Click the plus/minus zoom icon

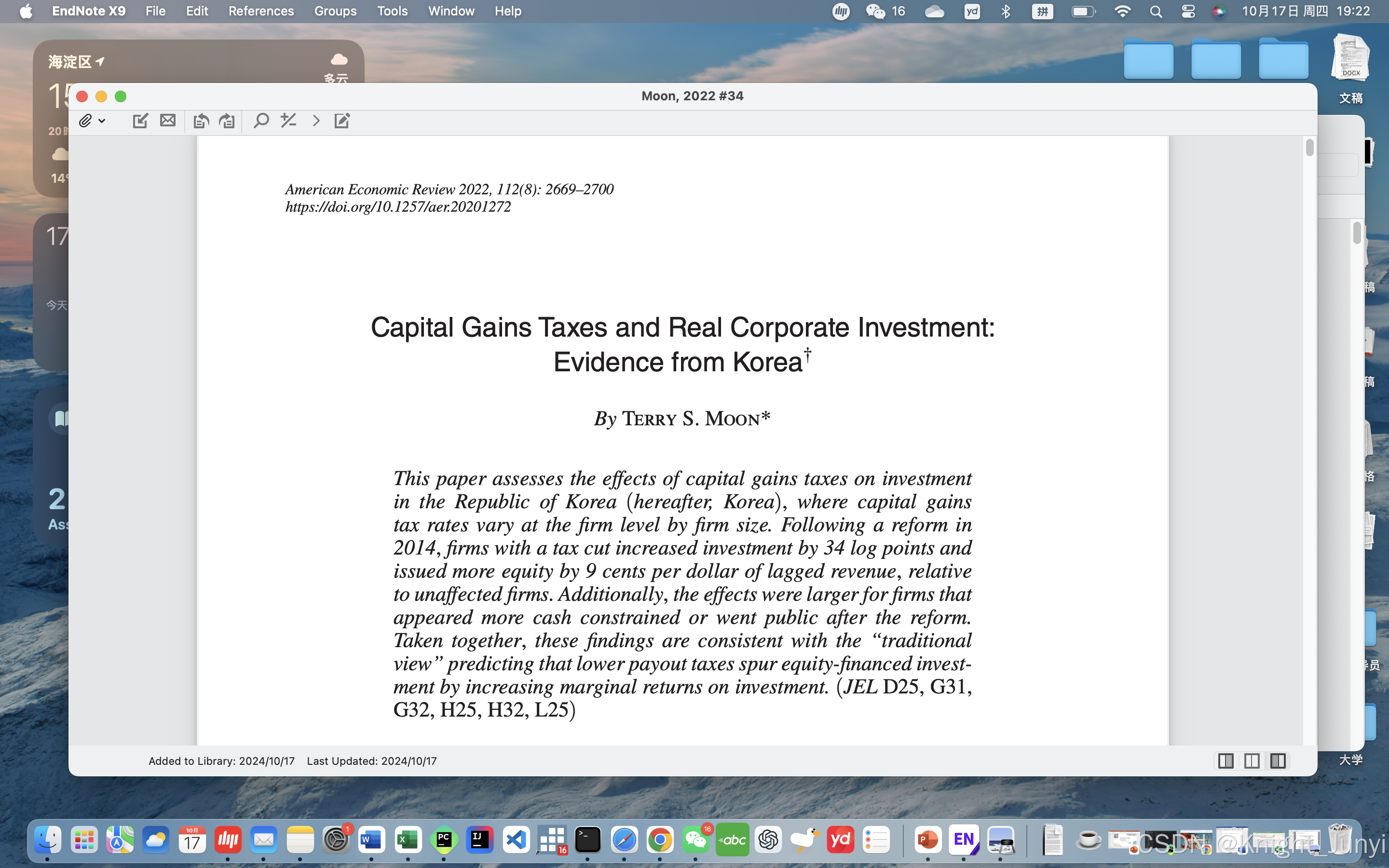pos(288,121)
